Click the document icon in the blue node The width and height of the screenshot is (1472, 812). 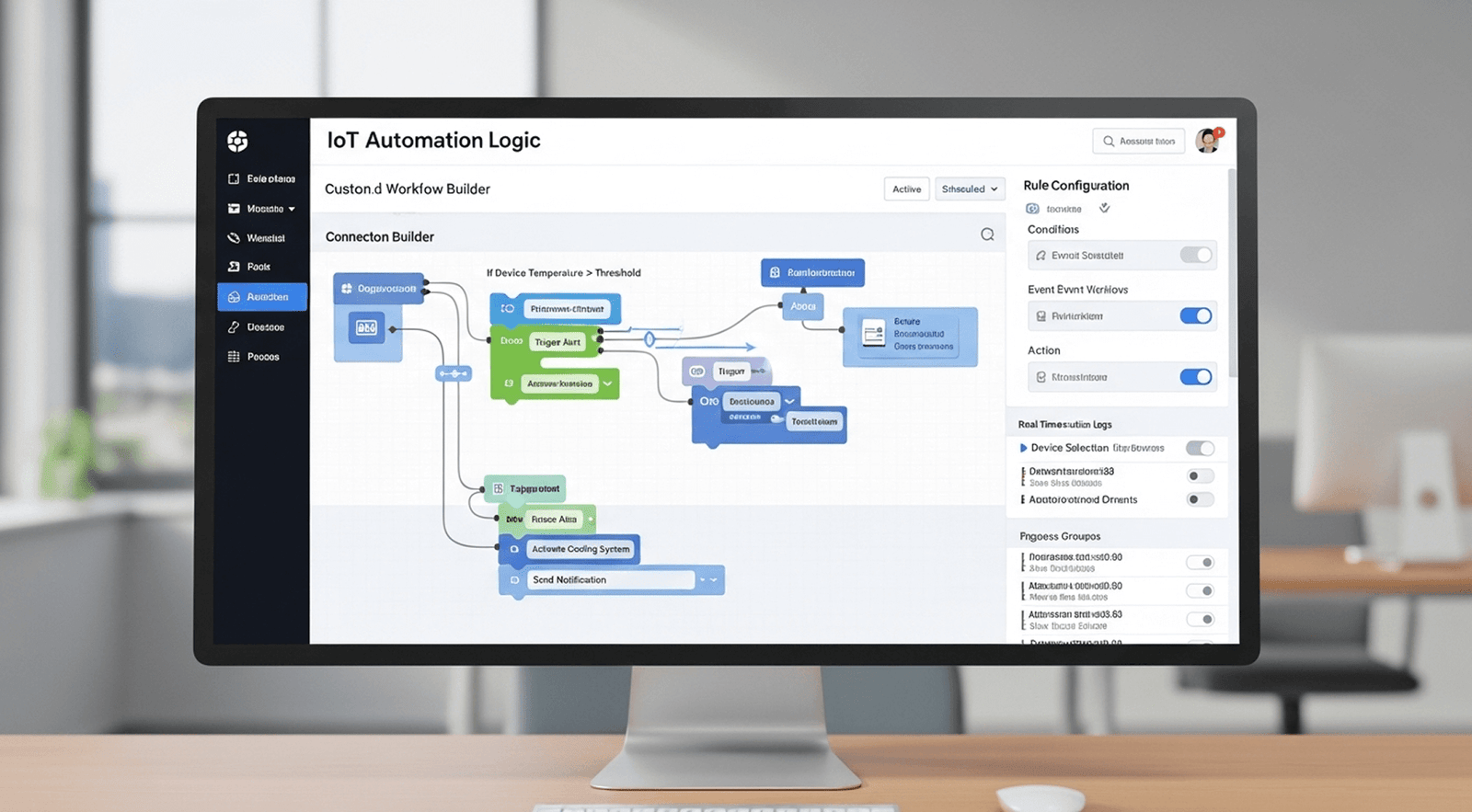pos(873,334)
